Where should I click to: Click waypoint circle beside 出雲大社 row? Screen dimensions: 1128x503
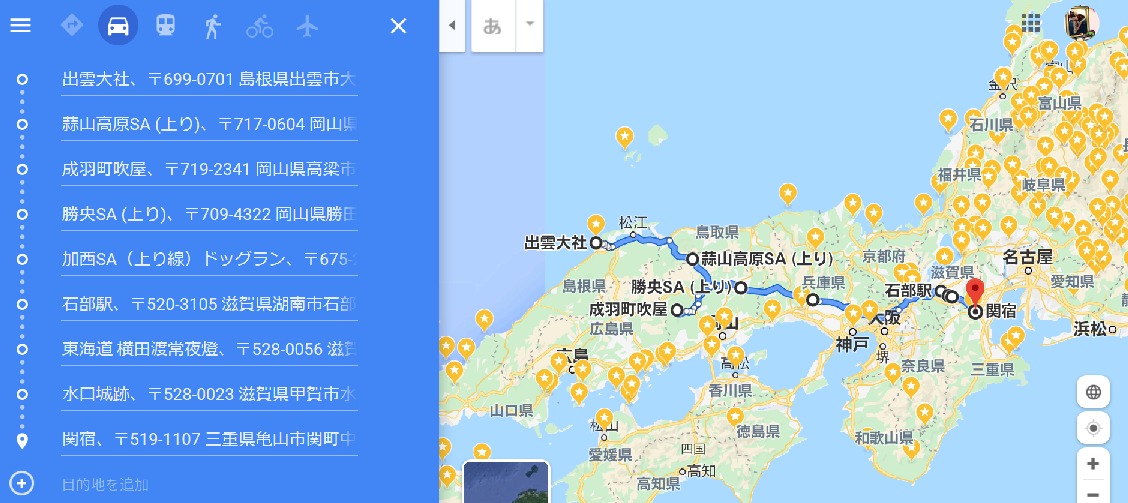click(22, 79)
